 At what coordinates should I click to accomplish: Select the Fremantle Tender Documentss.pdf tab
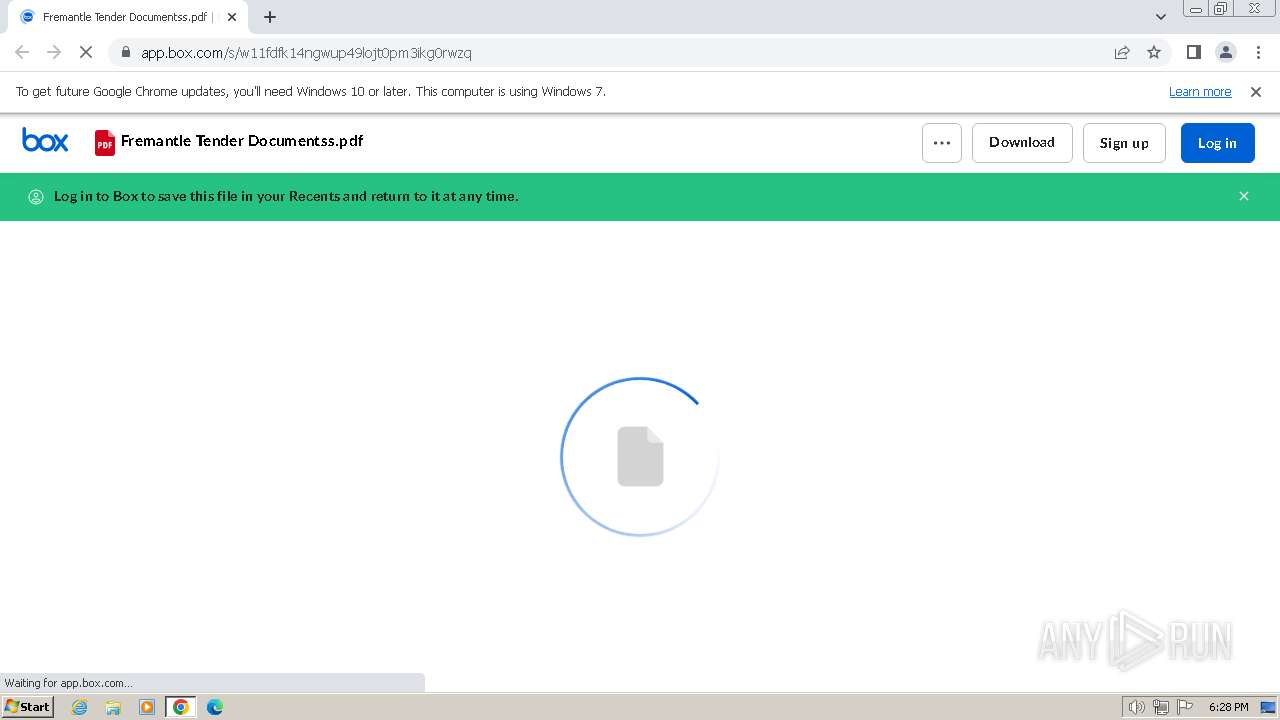click(128, 17)
